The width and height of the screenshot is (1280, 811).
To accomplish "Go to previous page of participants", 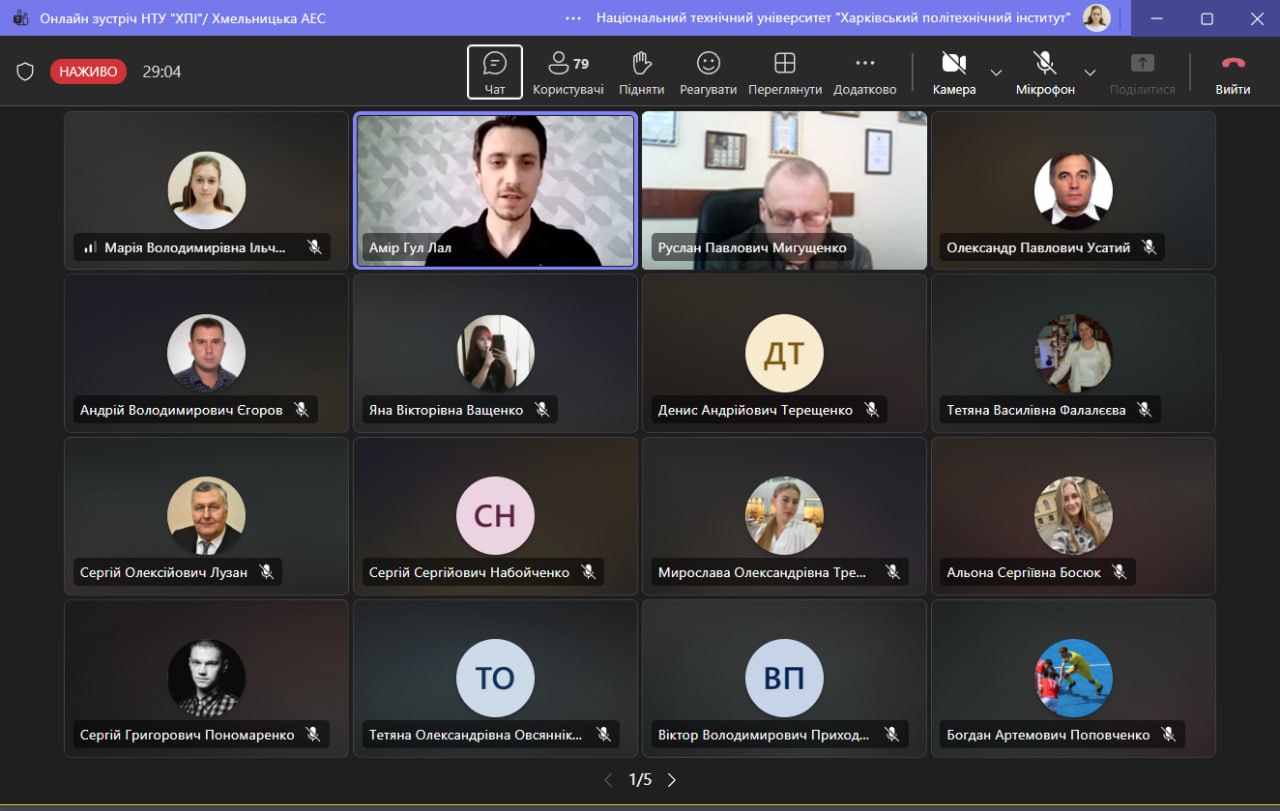I will click(608, 780).
